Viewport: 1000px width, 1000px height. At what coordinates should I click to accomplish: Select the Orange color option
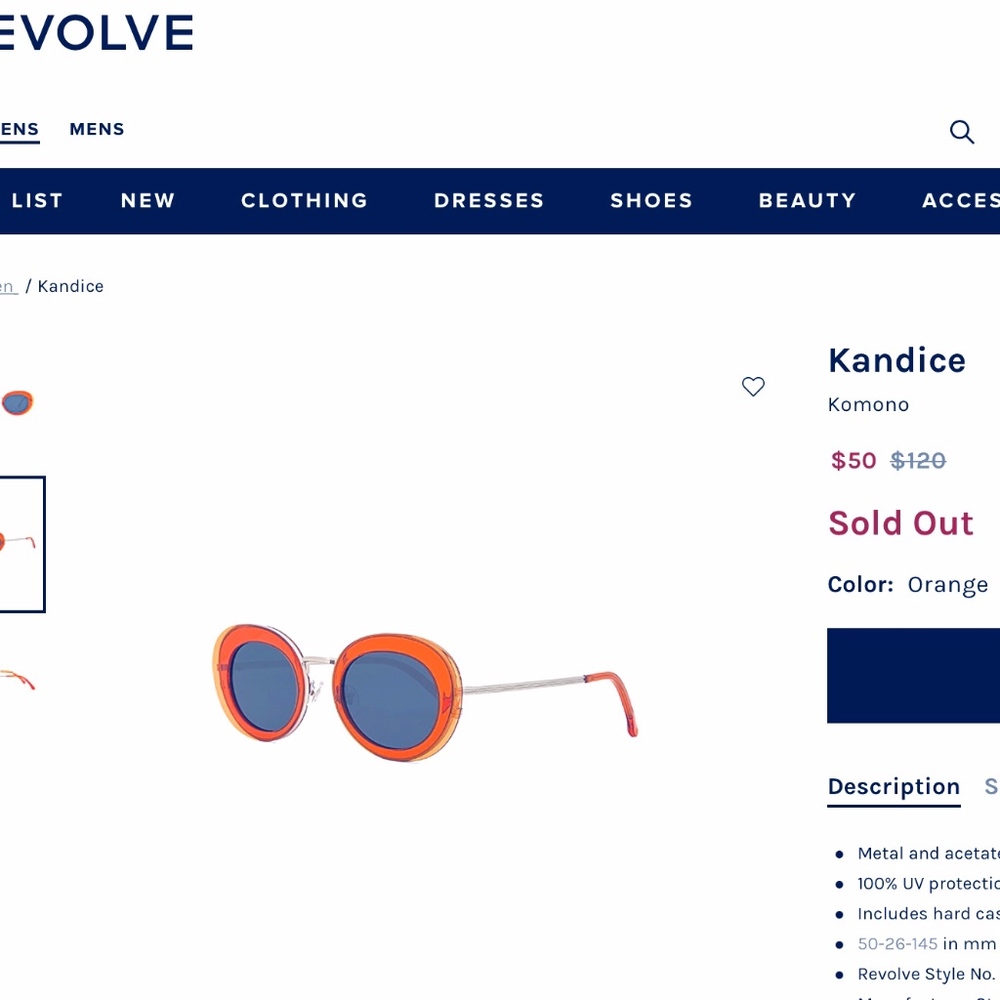[x=947, y=584]
